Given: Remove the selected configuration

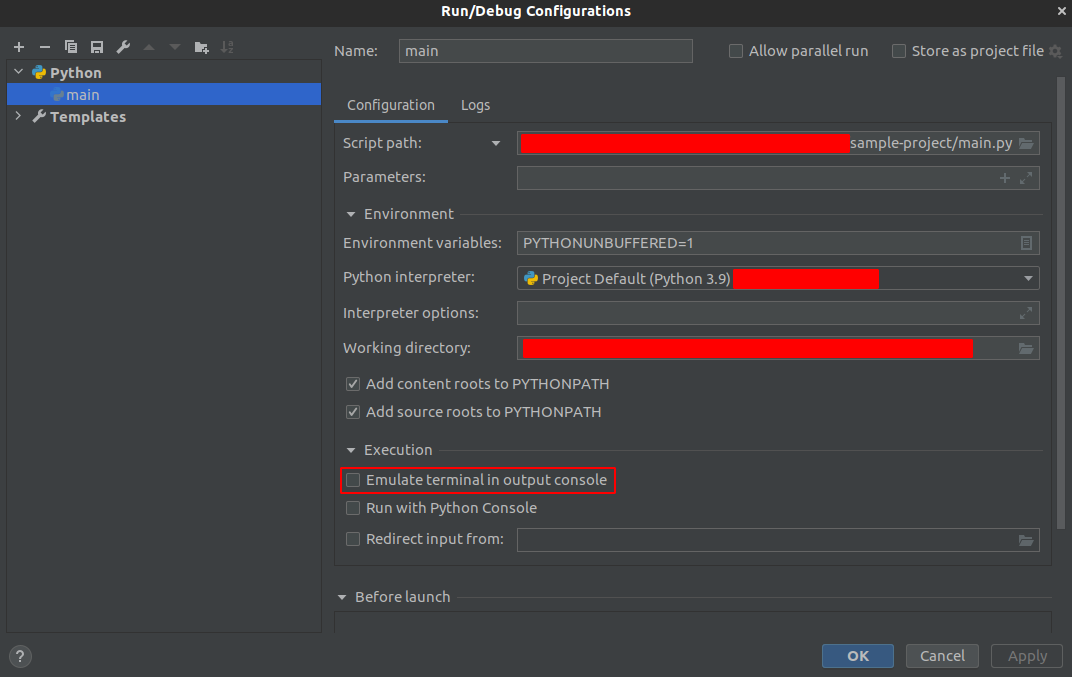Looking at the screenshot, I should pos(44,46).
